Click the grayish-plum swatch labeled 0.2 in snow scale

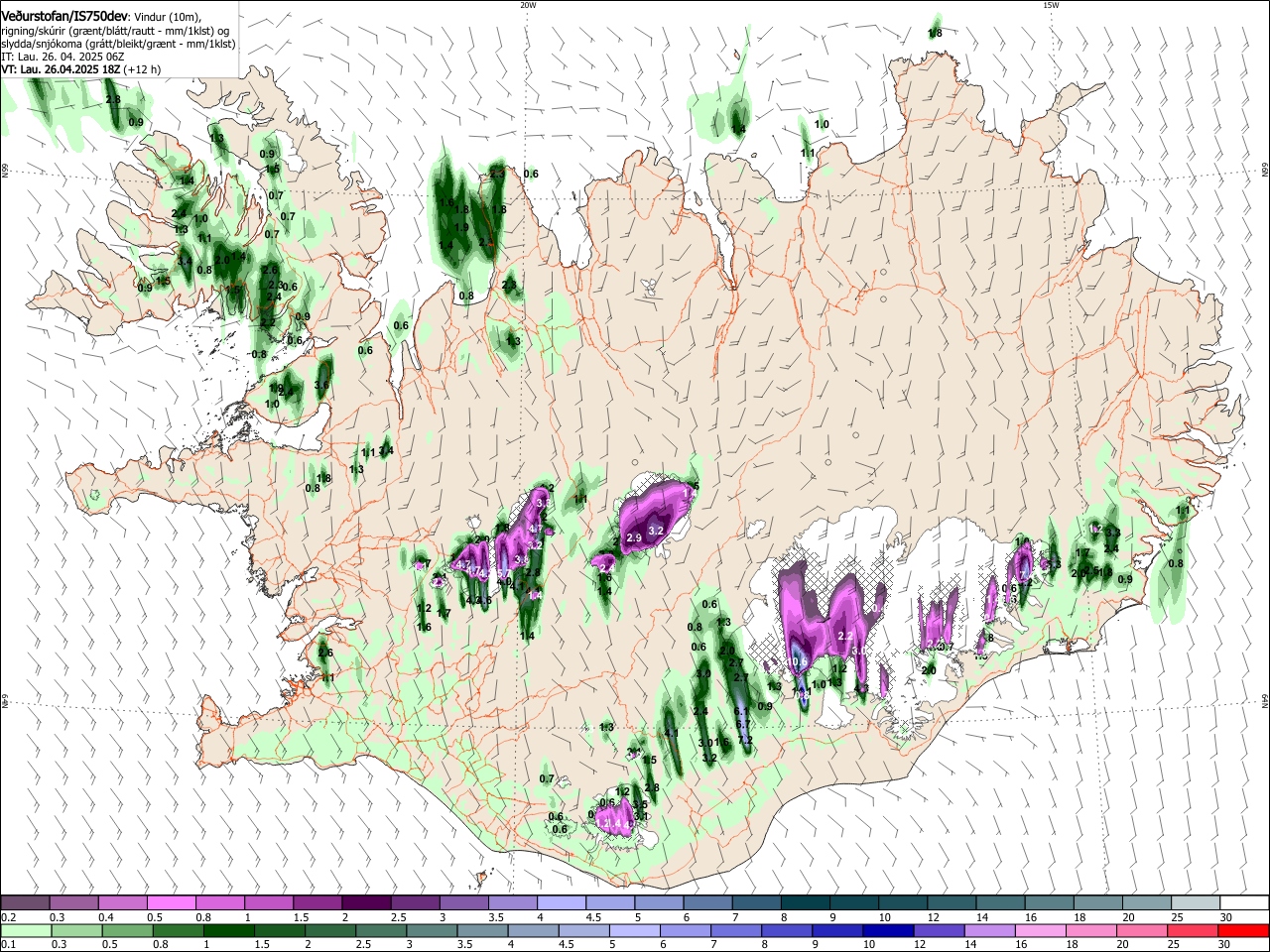coord(25,902)
